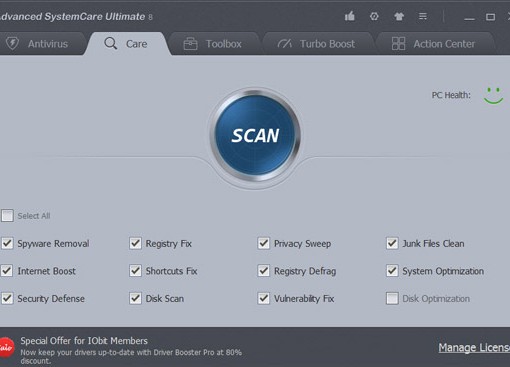Image resolution: width=510 pixels, height=367 pixels.
Task: Uncheck Spyware Removal
Action: click(x=7, y=243)
